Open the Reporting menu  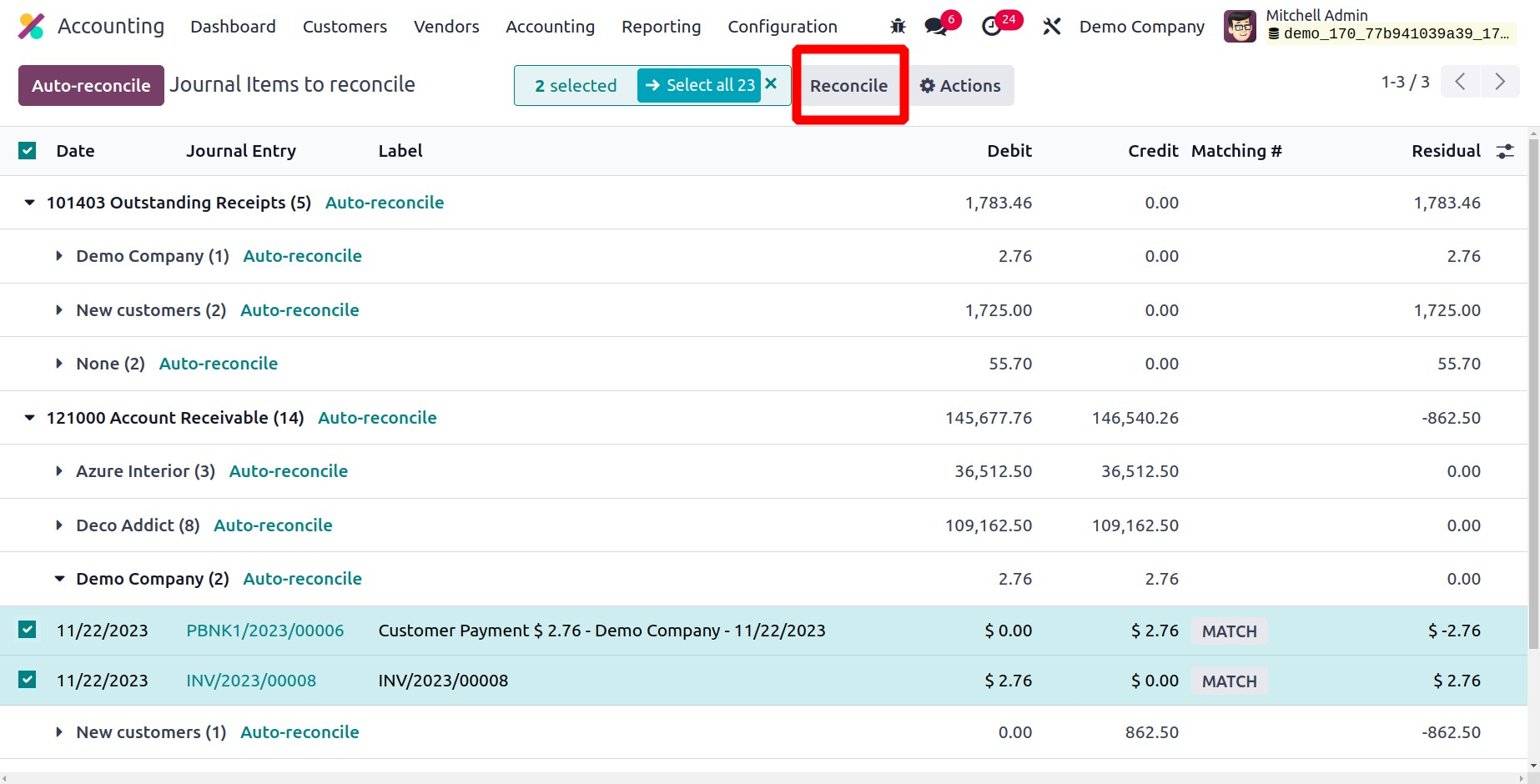661,27
